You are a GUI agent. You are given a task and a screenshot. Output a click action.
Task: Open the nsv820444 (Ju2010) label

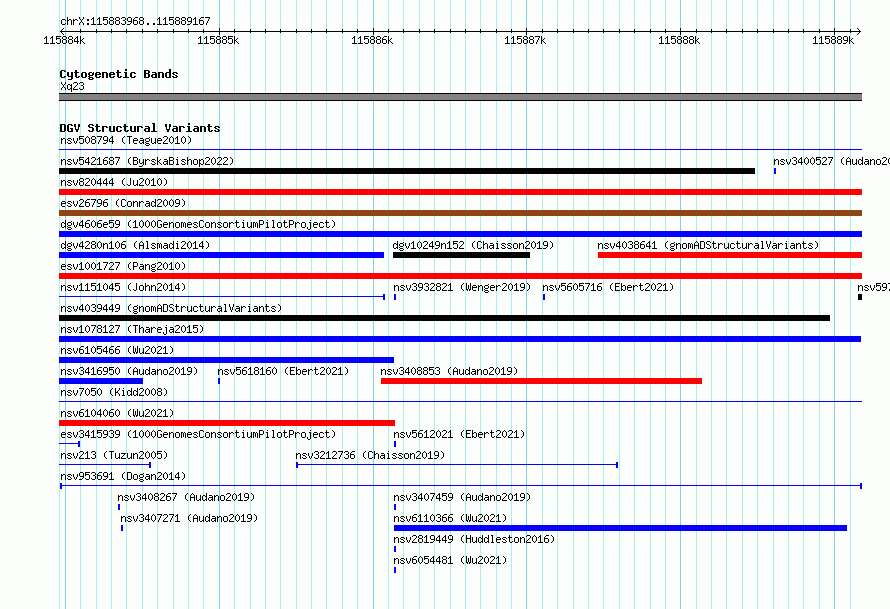click(x=114, y=182)
